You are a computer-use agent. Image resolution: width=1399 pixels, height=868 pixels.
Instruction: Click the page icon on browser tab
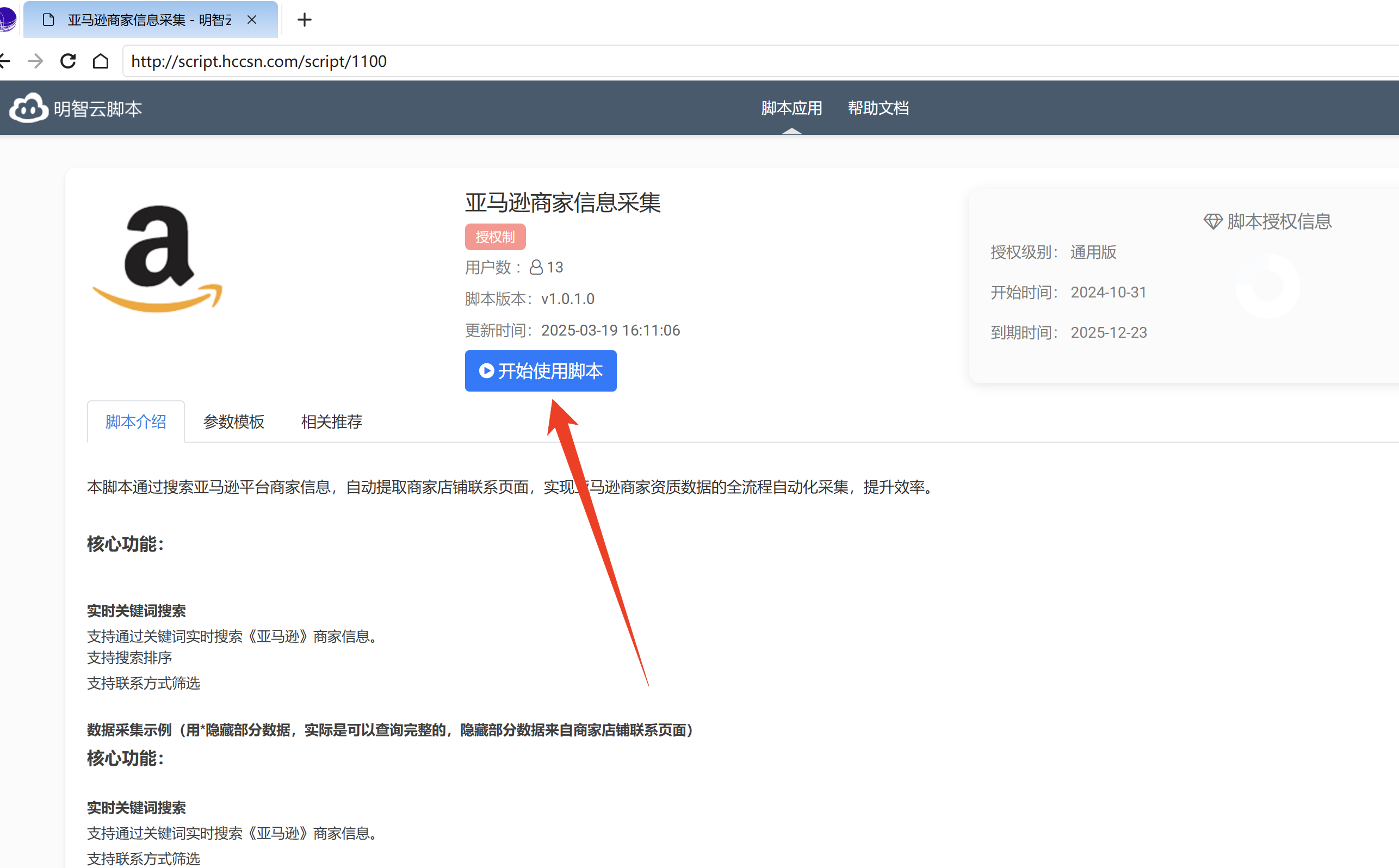(49, 20)
